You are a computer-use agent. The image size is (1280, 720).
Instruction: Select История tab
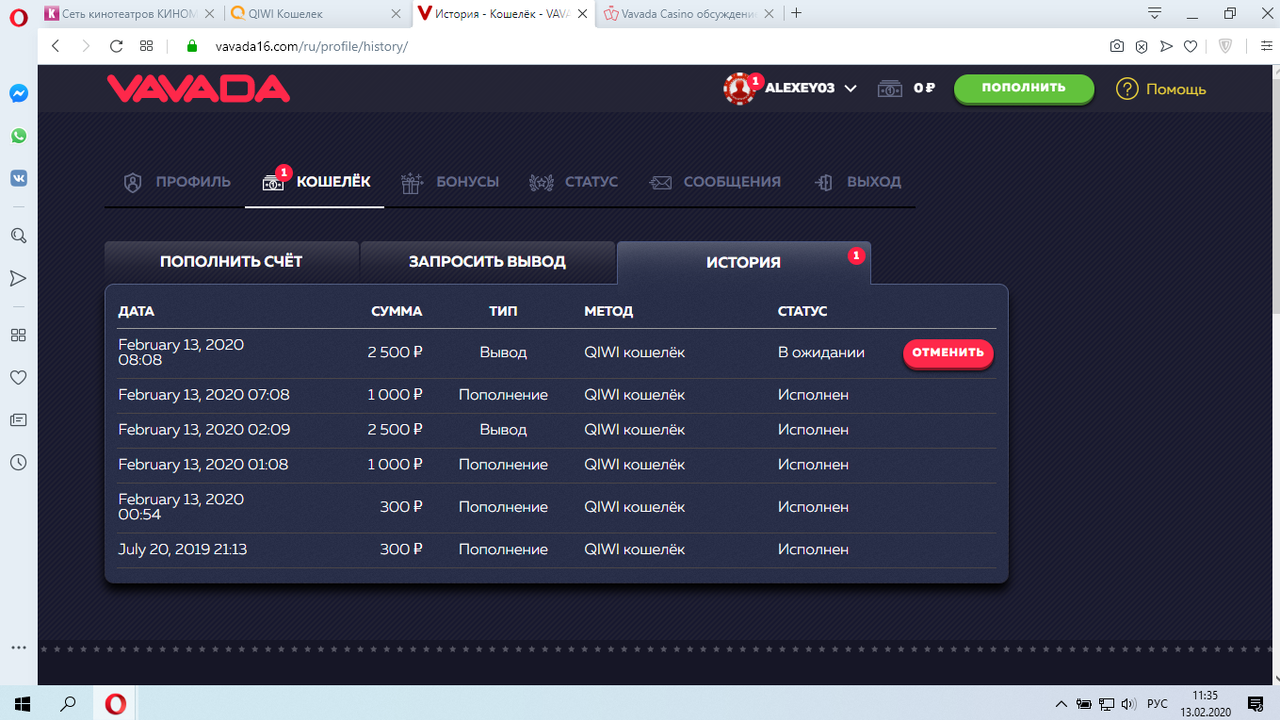[743, 262]
